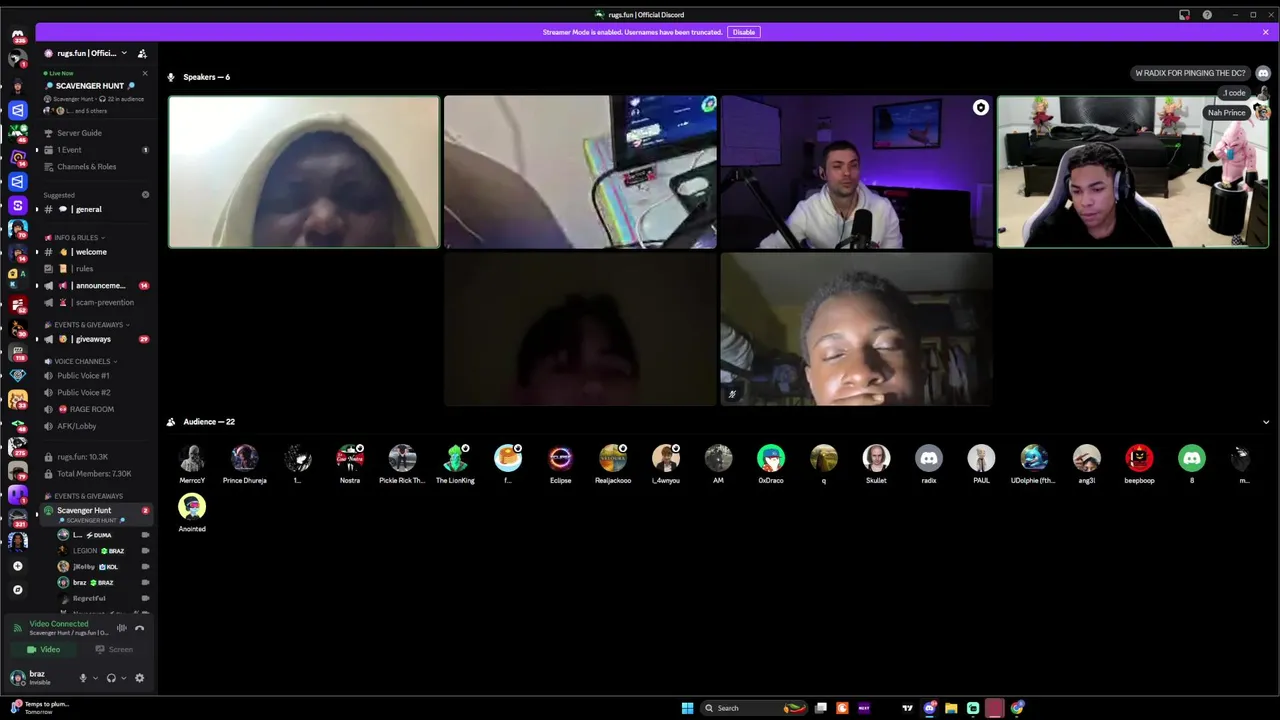Join Public Voice #2 channel
This screenshot has height=720, width=1280.
click(96, 392)
